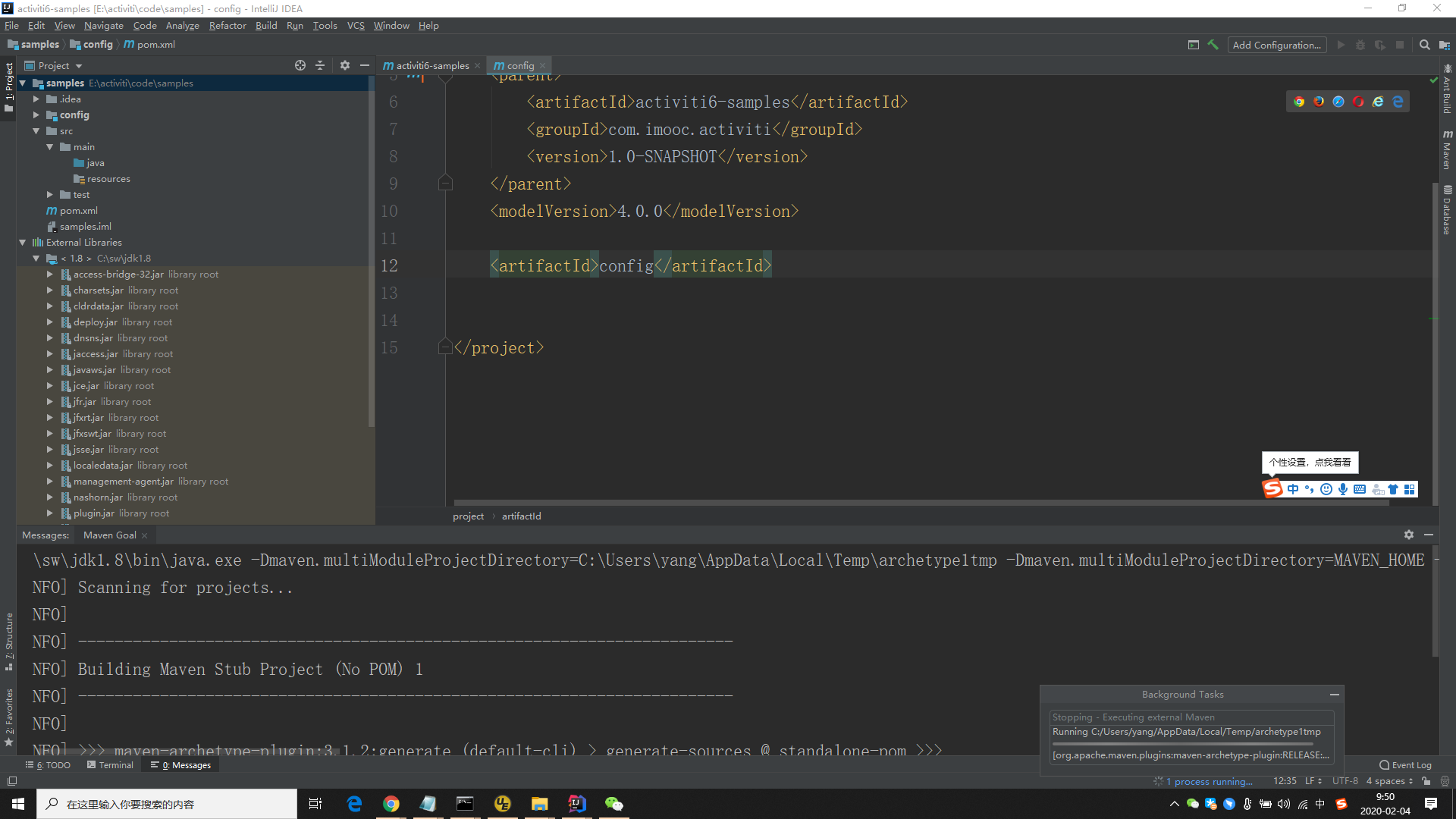Open Messages panel gear settings
1456x819 pixels.
click(1409, 535)
